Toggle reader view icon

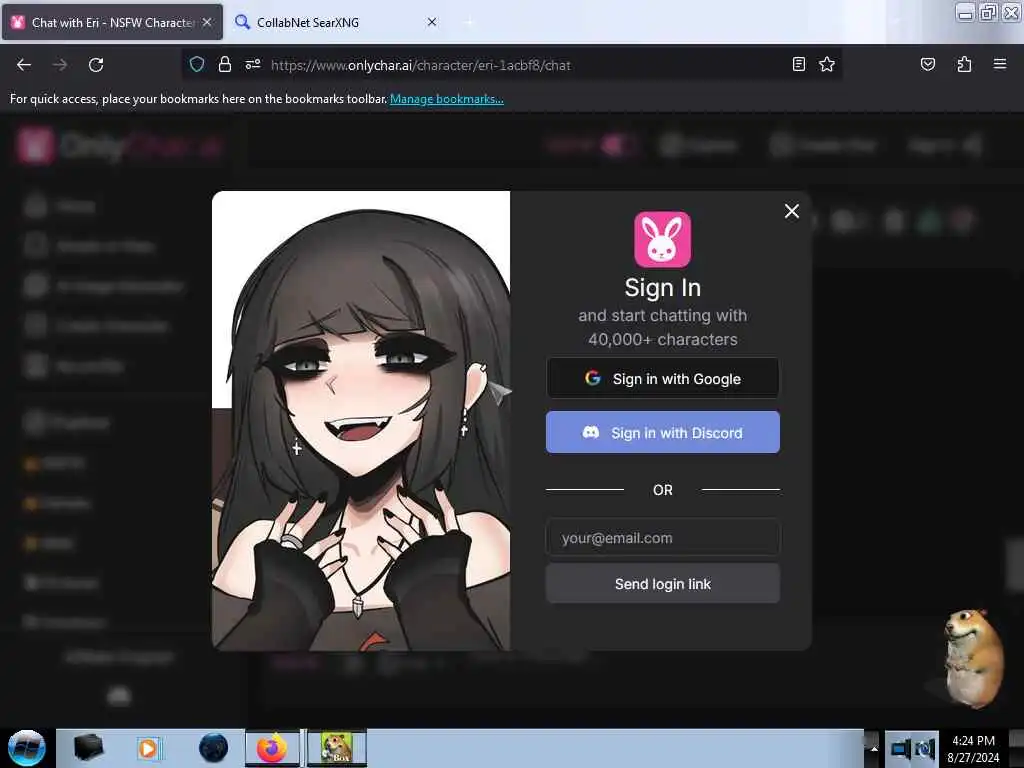tap(799, 65)
